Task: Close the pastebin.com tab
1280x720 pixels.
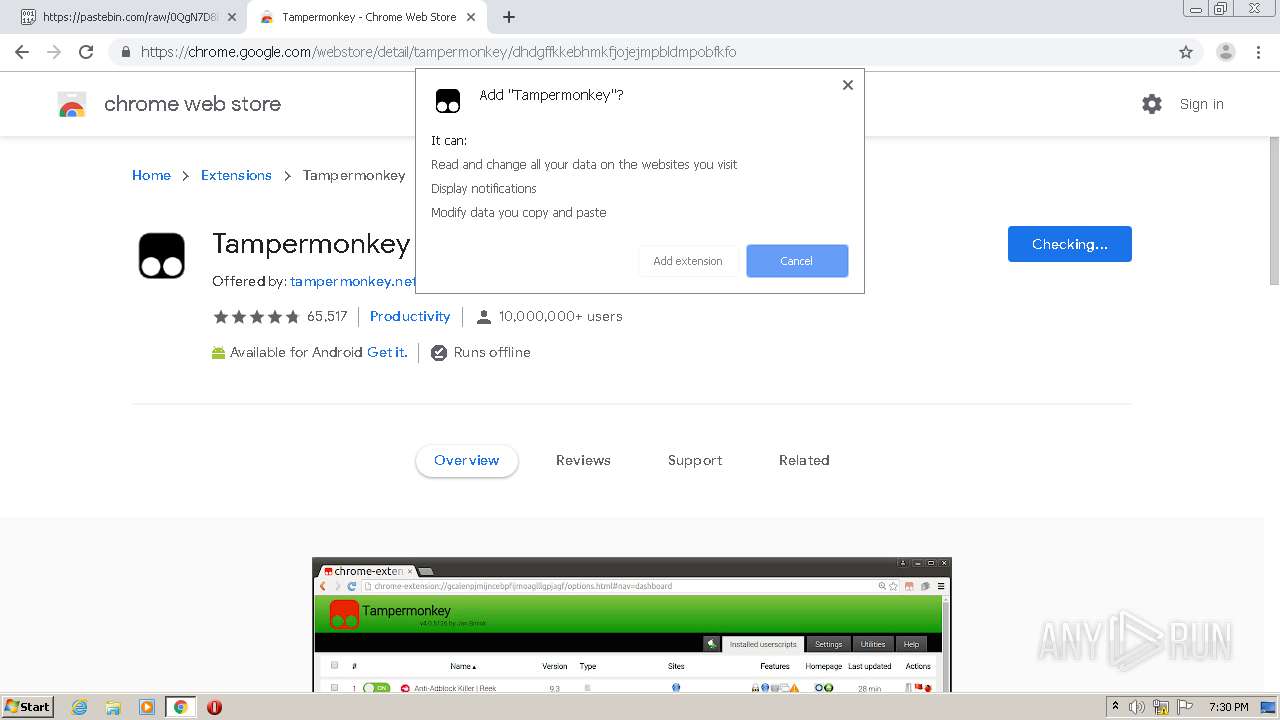Action: 232,17
